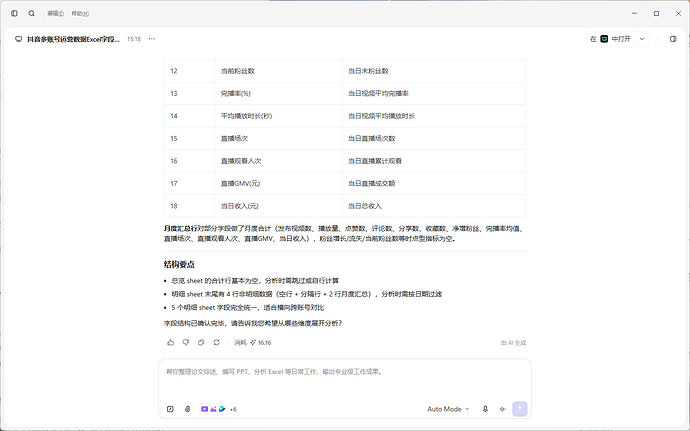
Task: Click the slash-command square icon in input bar
Action: [x=170, y=409]
